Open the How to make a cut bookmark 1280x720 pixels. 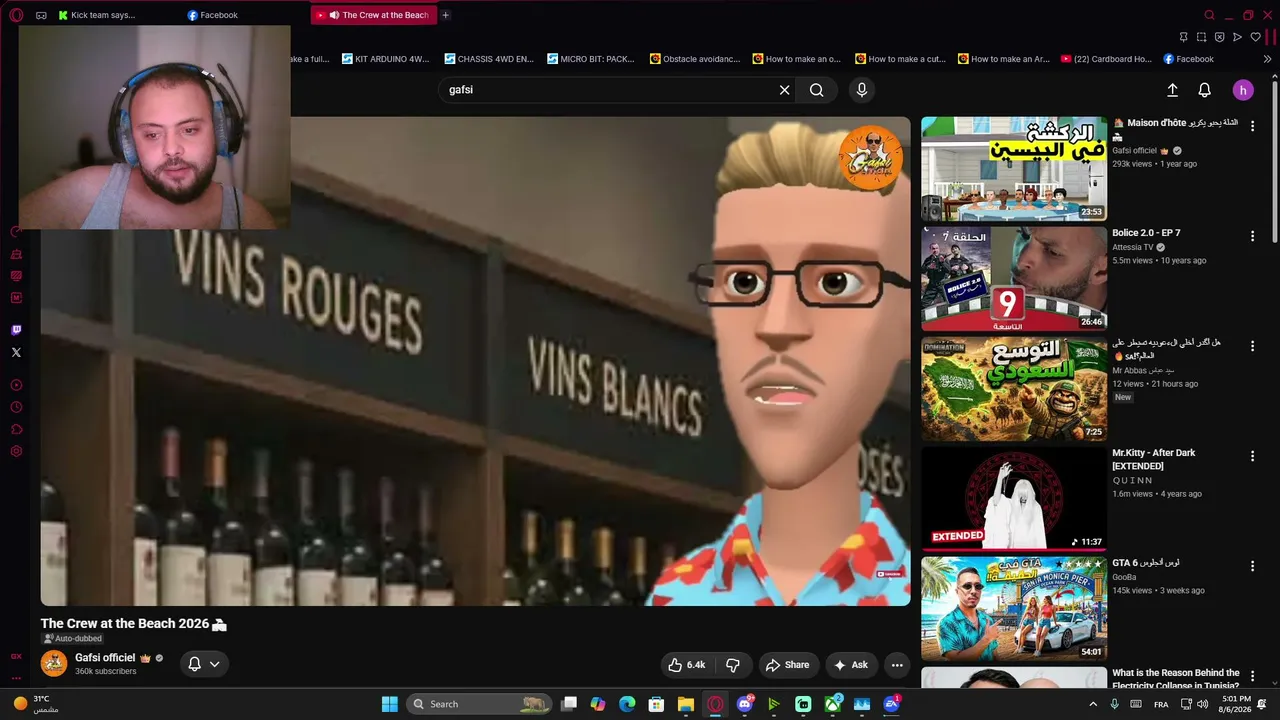900,59
